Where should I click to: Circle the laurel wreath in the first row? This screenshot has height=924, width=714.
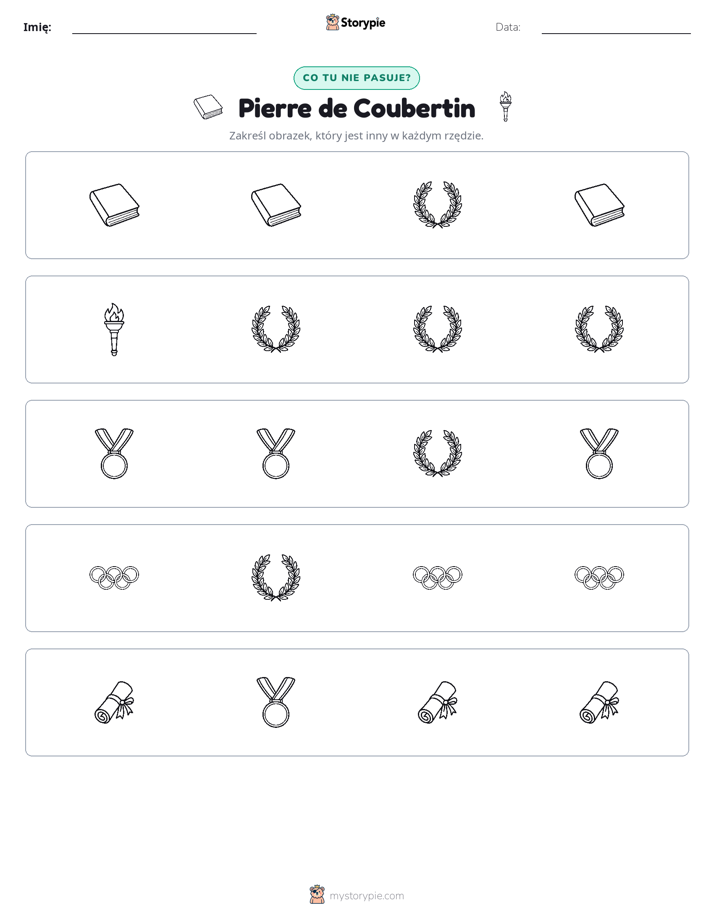coord(437,204)
